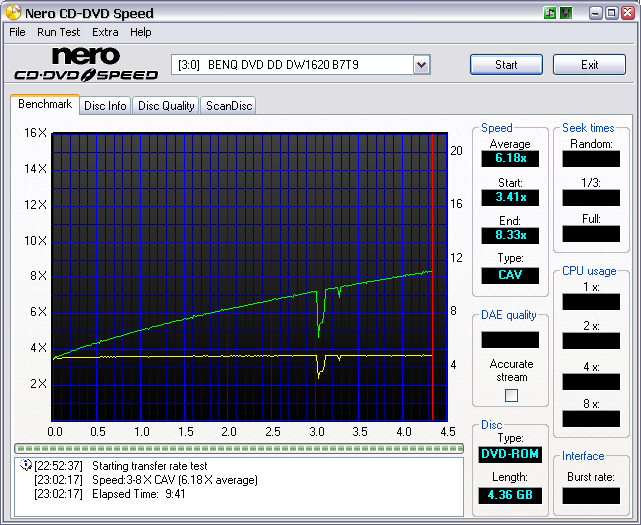Viewport: 641px width, 525px height.
Task: Click the Nero CD-DVD Speed logo
Action: tap(85, 64)
